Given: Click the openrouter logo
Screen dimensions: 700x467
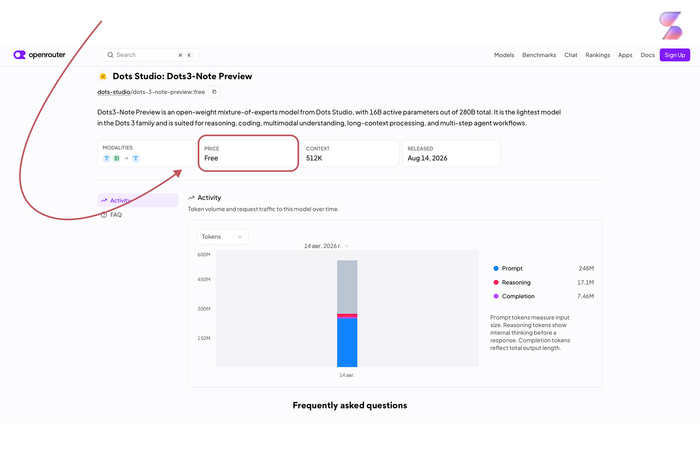Looking at the screenshot, I should tap(39, 55).
